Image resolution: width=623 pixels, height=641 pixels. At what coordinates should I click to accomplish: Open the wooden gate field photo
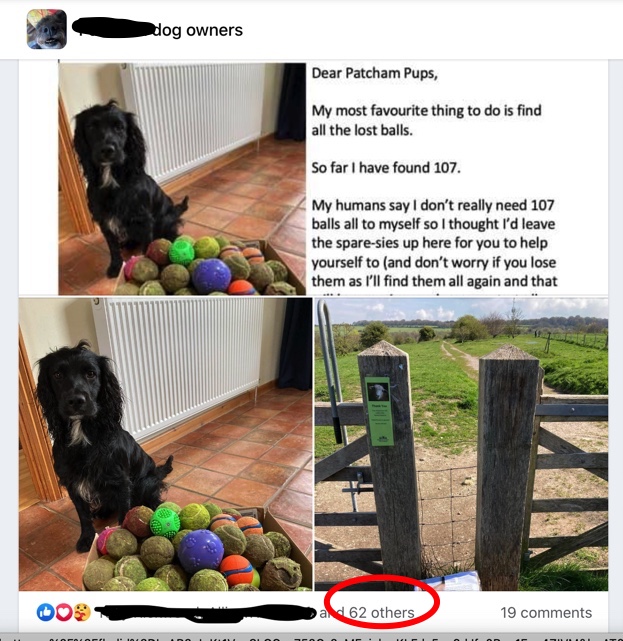[x=461, y=444]
